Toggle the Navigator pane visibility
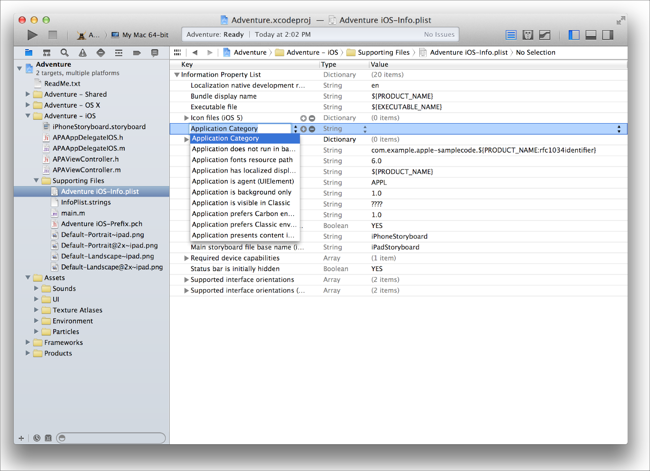Image resolution: width=650 pixels, height=471 pixels. [574, 35]
